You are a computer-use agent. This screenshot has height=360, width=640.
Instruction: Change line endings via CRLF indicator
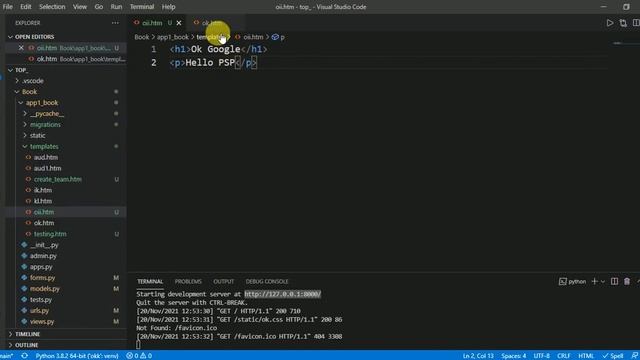click(564, 356)
